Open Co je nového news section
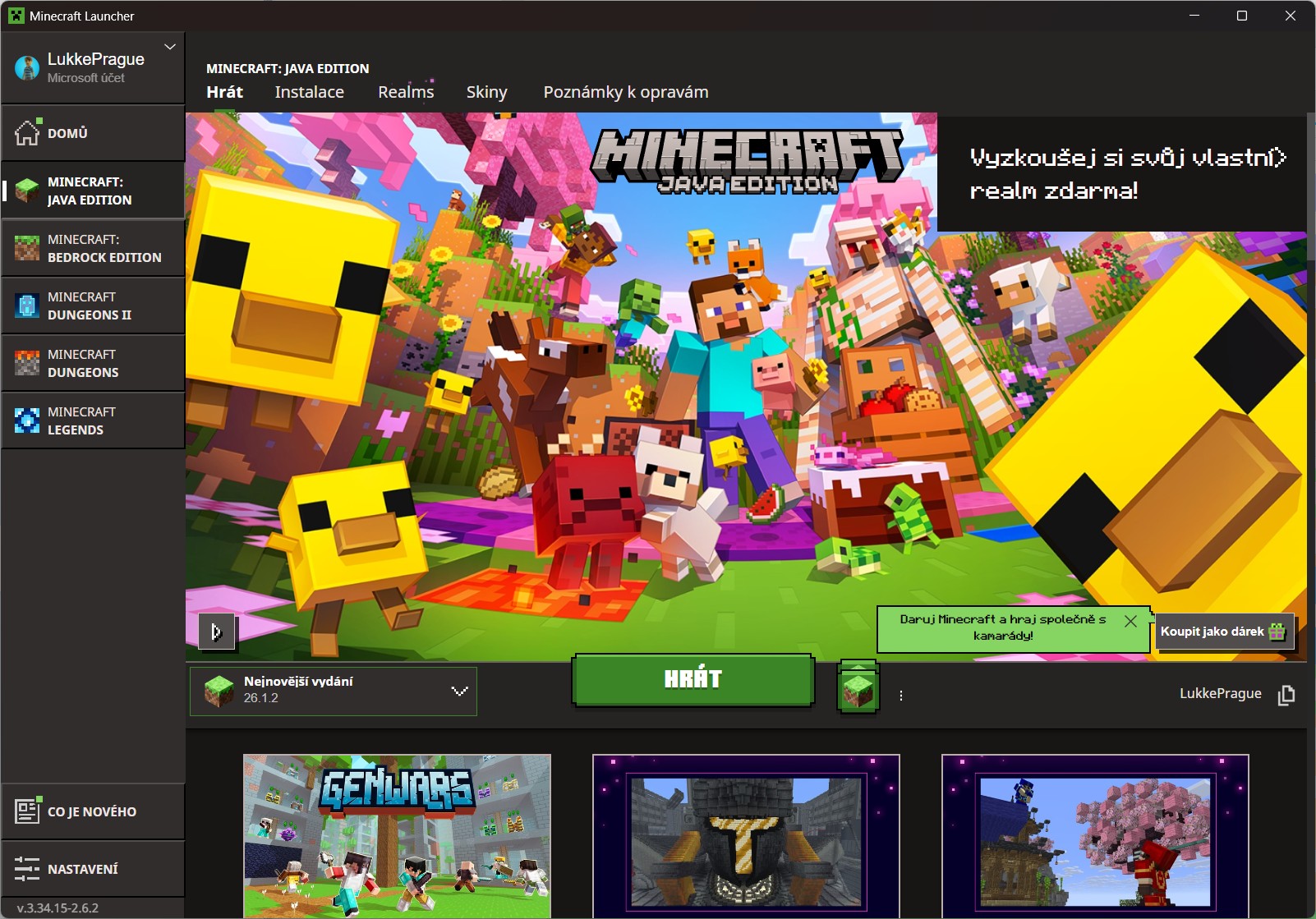Screen dimensions: 1316x919 (x=93, y=811)
